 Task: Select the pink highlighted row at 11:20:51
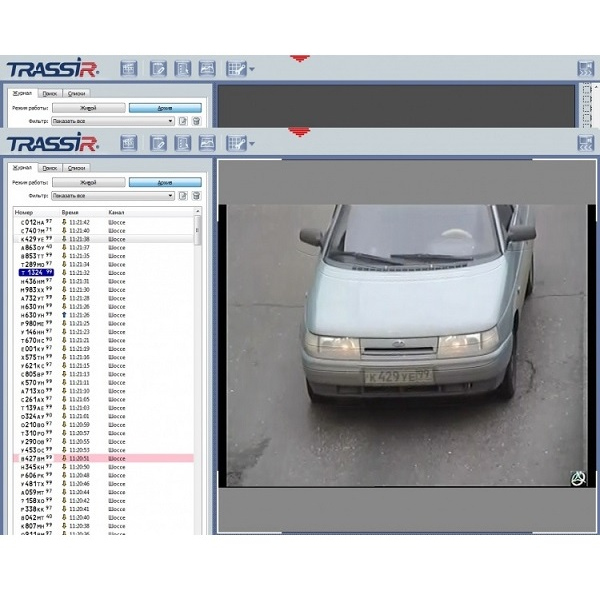tap(100, 458)
